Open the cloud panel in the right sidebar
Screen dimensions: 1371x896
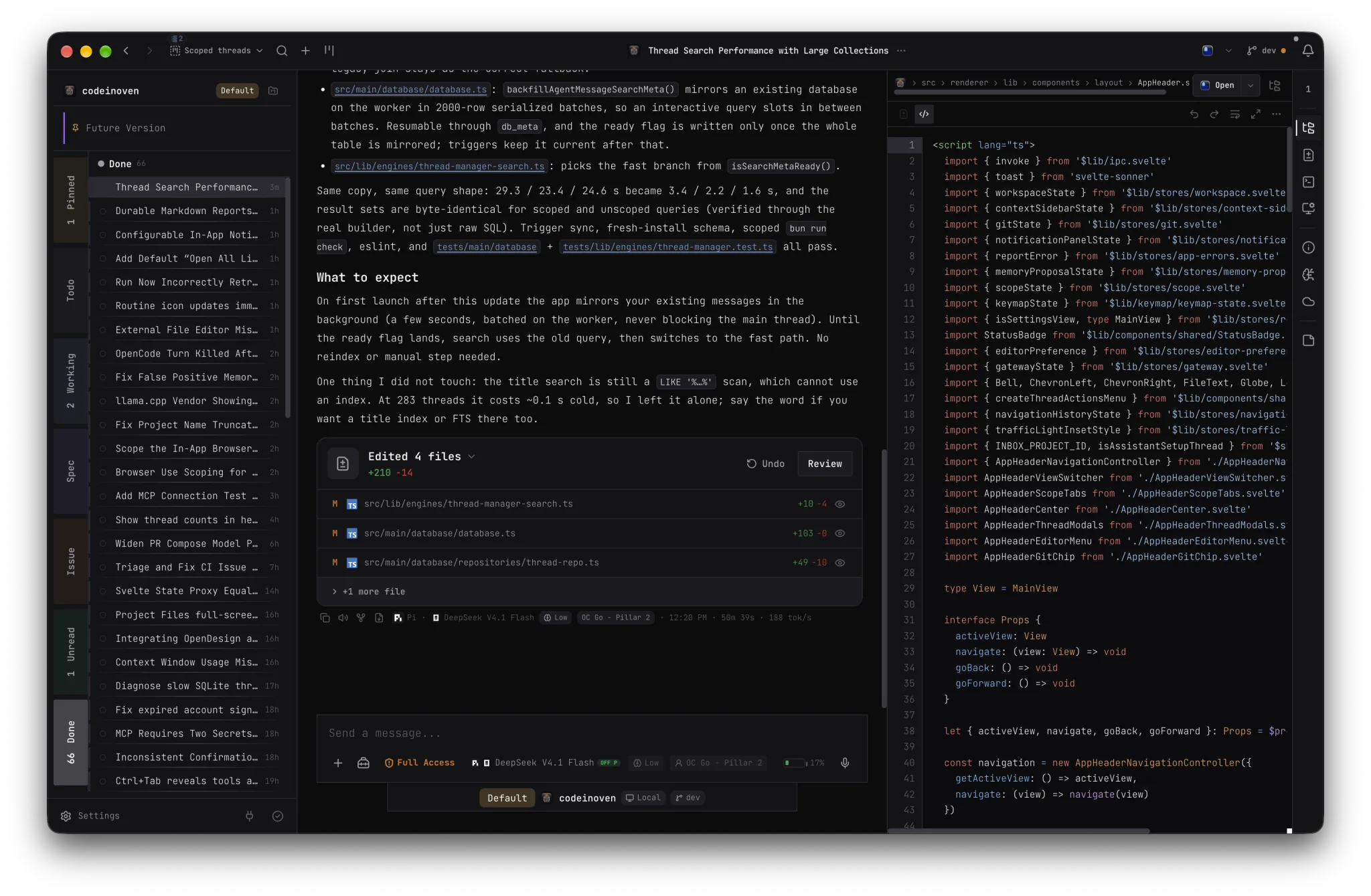point(1308,302)
